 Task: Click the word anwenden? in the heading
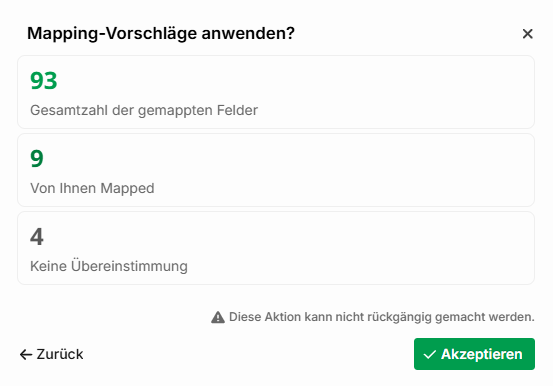(248, 34)
